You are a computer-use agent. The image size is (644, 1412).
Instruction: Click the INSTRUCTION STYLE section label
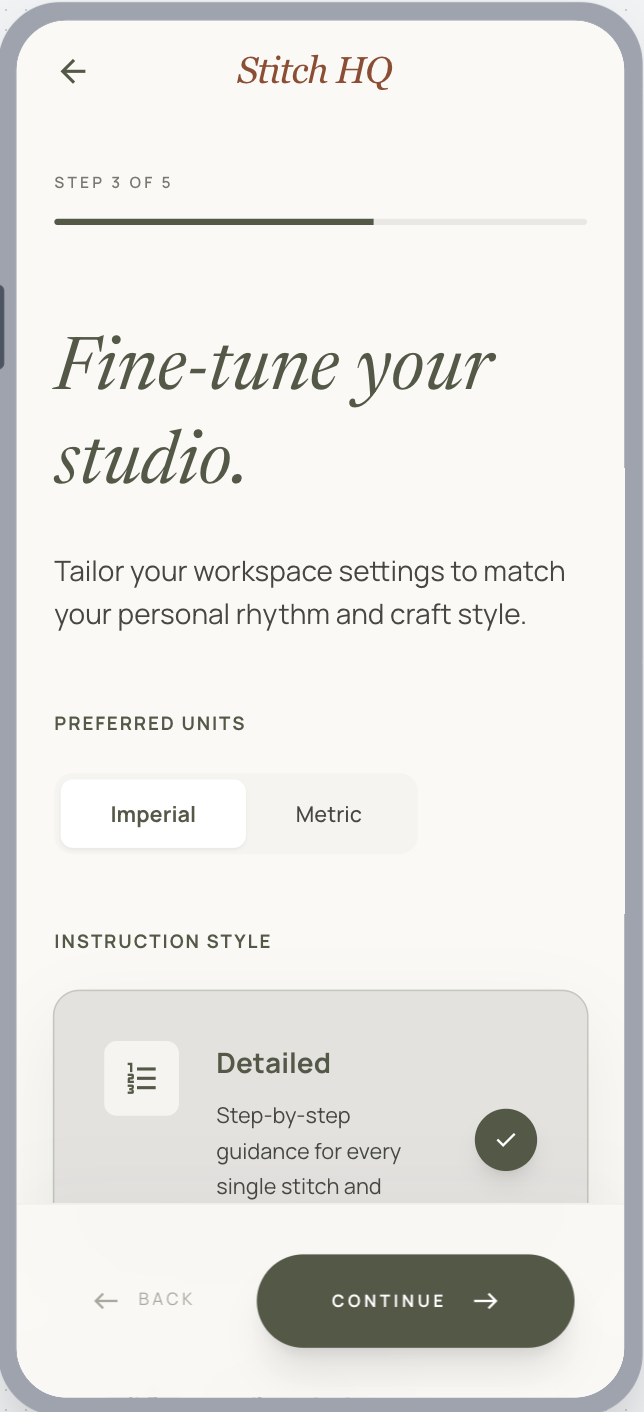pyautogui.click(x=163, y=941)
